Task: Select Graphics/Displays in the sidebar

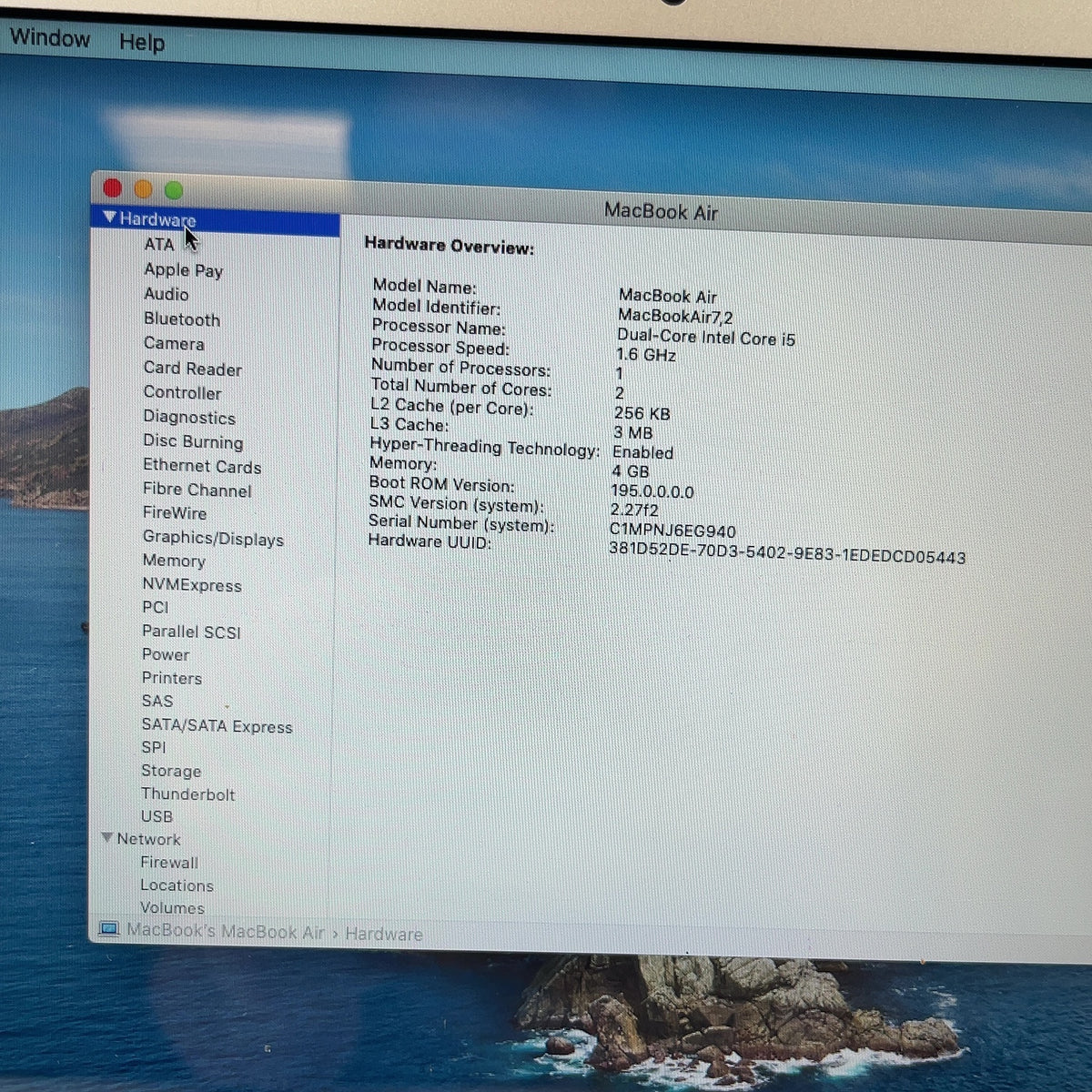Action: click(213, 538)
